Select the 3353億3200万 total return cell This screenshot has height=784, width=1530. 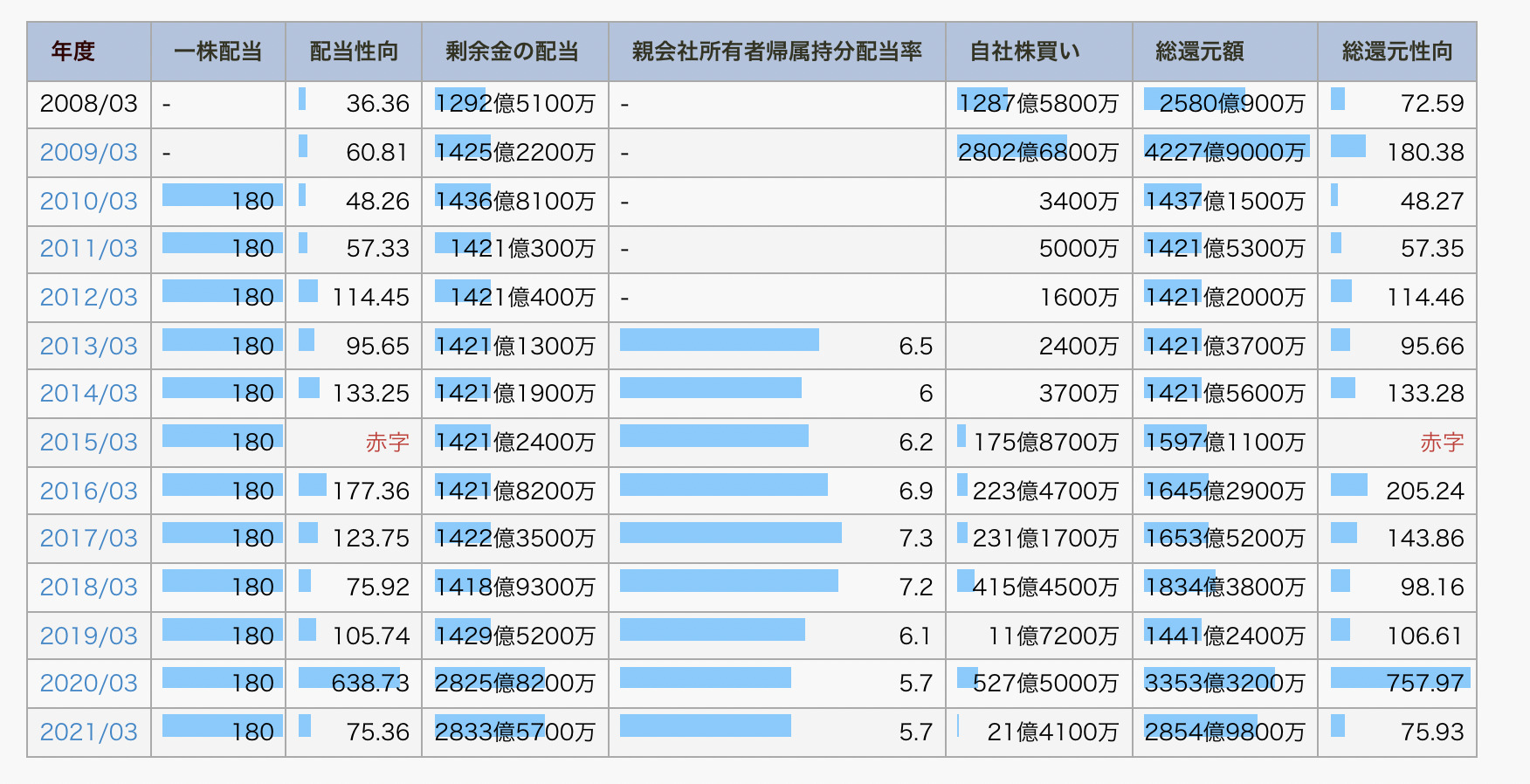[x=1225, y=684]
